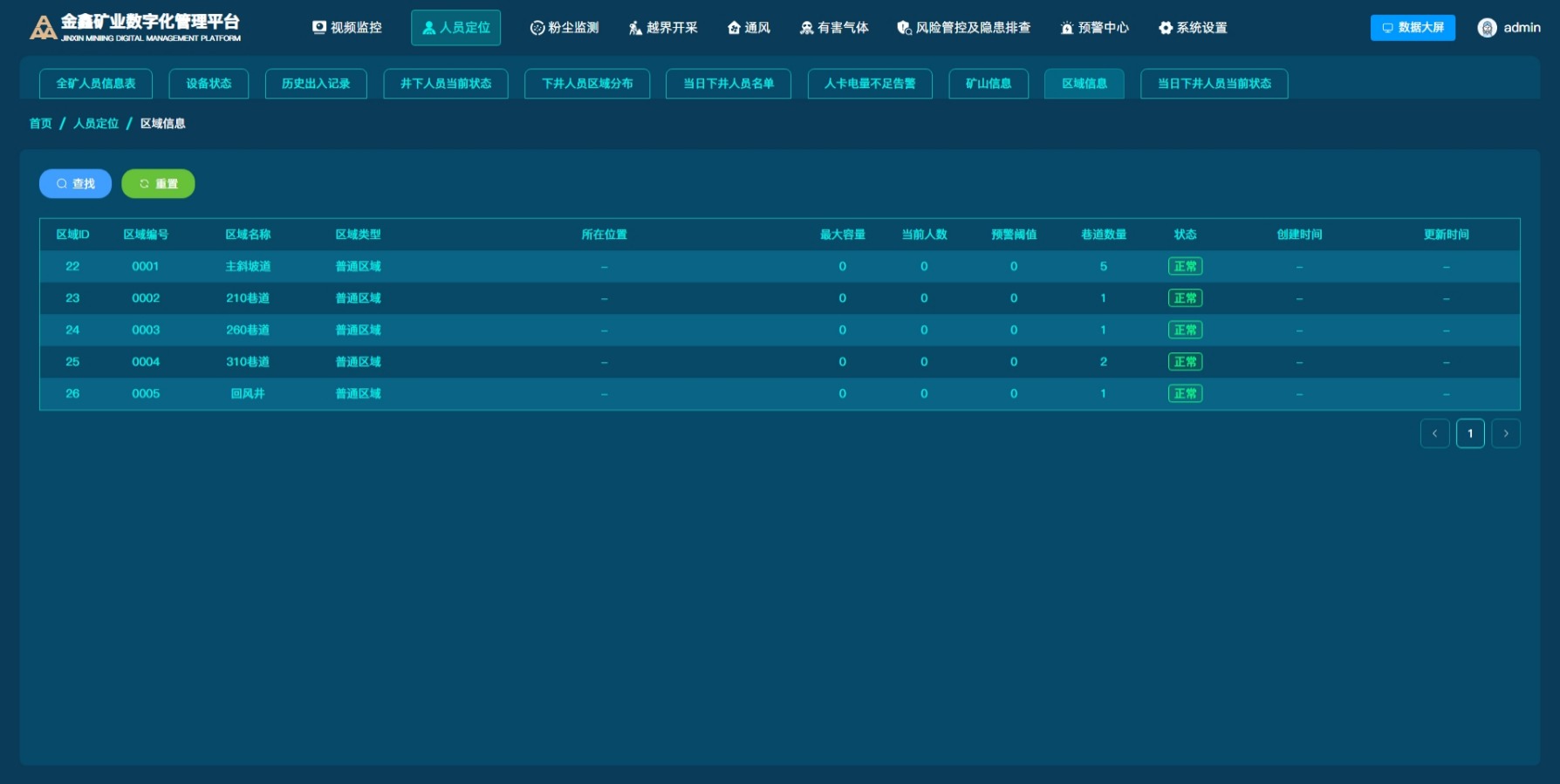Go to next page in pagination
1560x784 pixels.
click(x=1506, y=433)
